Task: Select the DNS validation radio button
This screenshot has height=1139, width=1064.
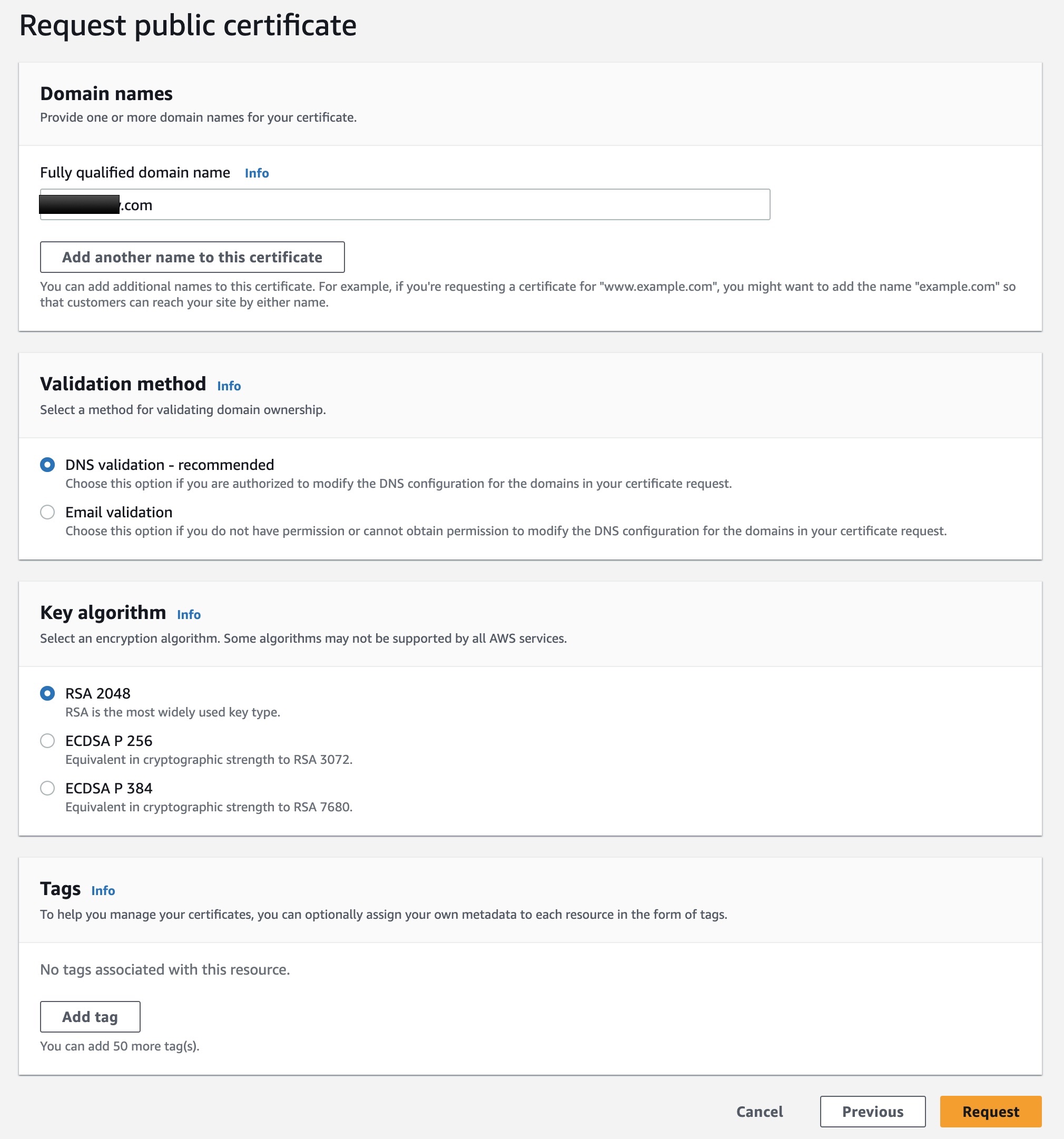Action: pos(47,465)
